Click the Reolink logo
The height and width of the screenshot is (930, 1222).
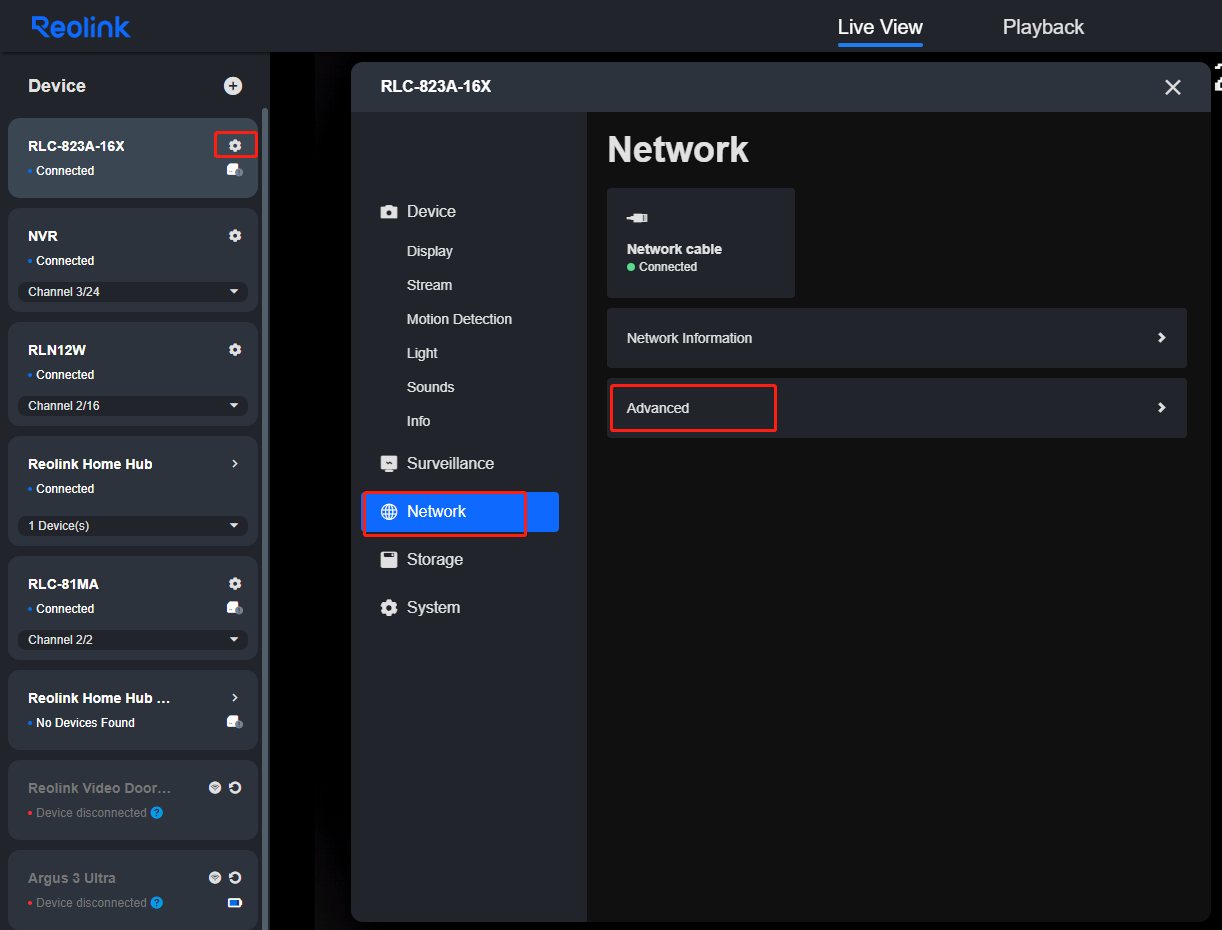point(80,27)
